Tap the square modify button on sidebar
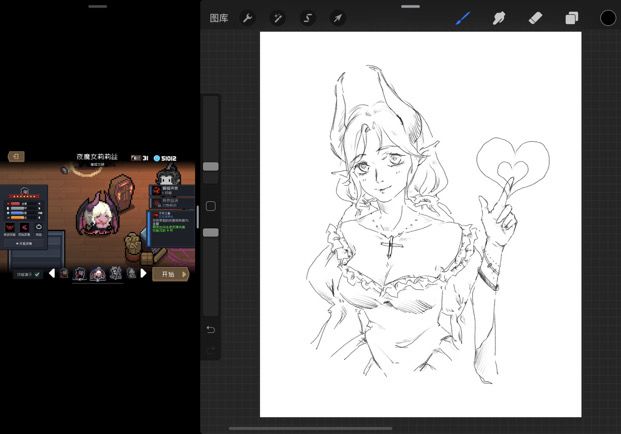621x434 pixels. pos(211,207)
